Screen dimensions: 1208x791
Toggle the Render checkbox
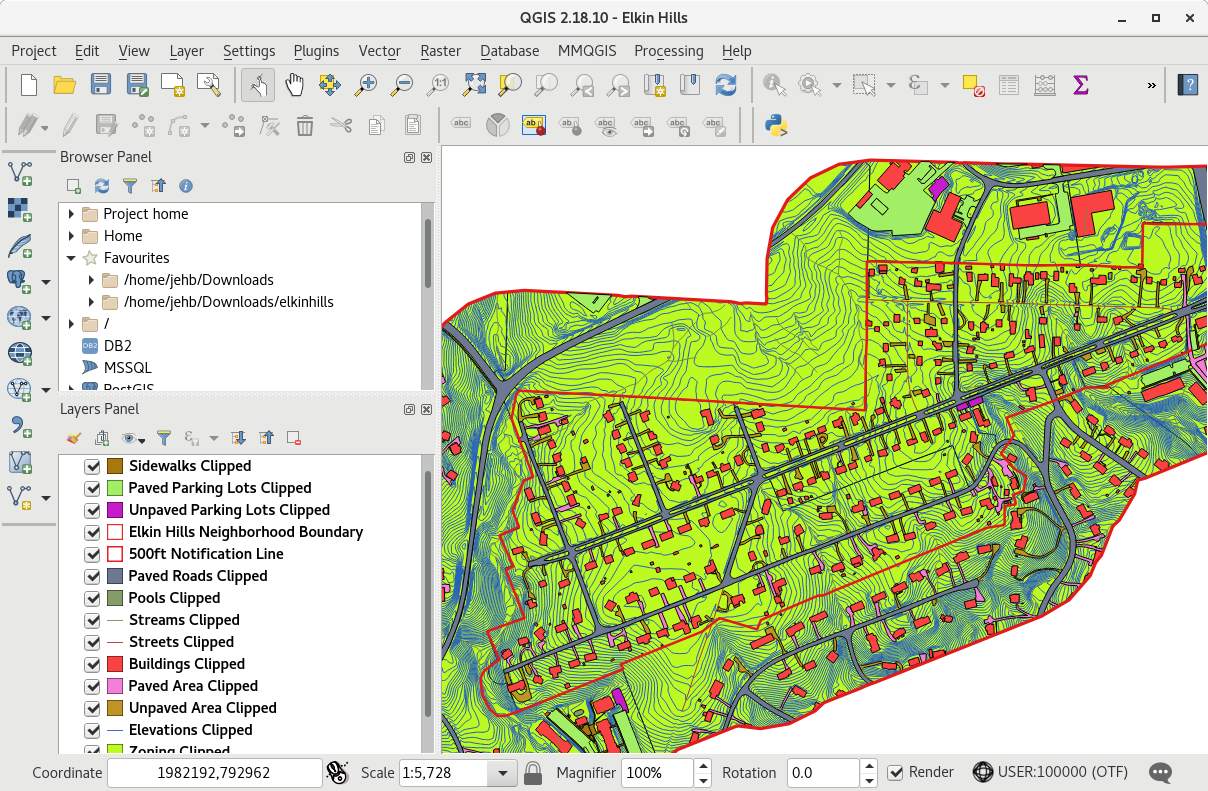(x=896, y=772)
